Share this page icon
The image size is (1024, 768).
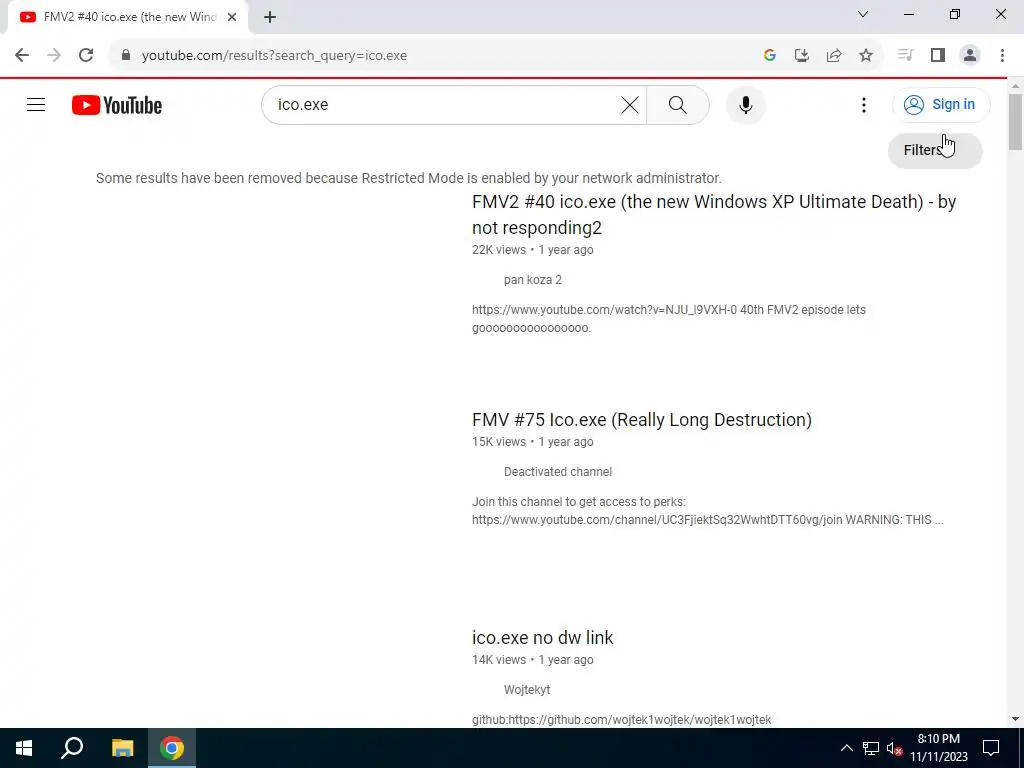coord(833,56)
